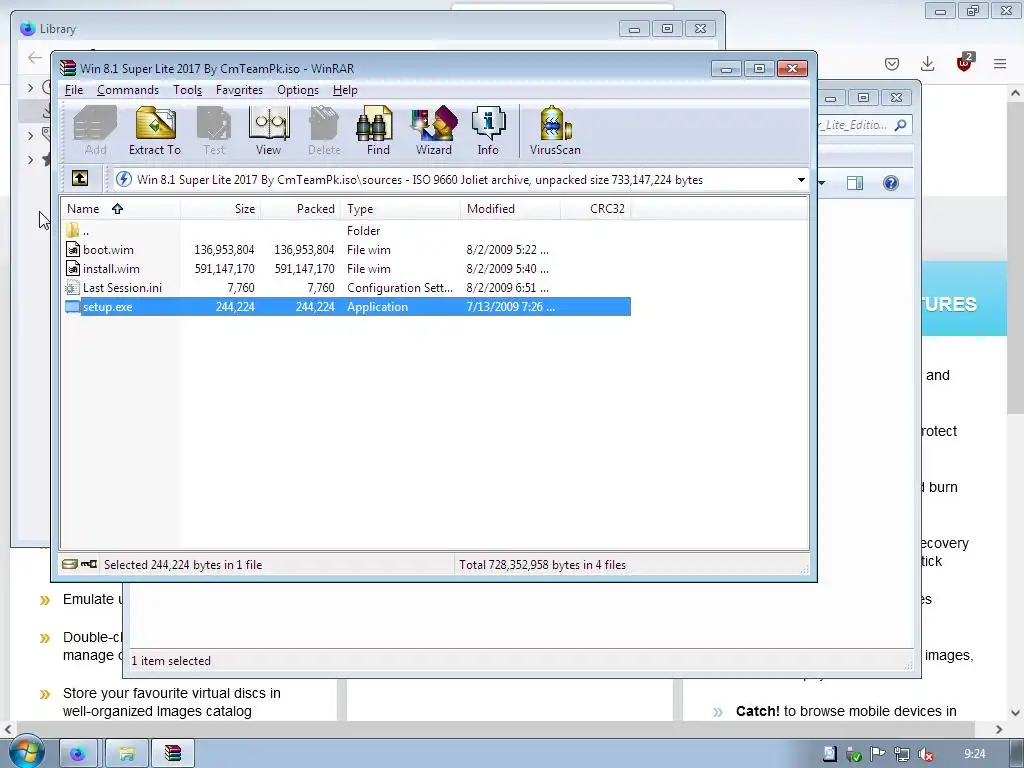Click the Extract To toolbar icon
The image size is (1024, 768).
[x=155, y=131]
